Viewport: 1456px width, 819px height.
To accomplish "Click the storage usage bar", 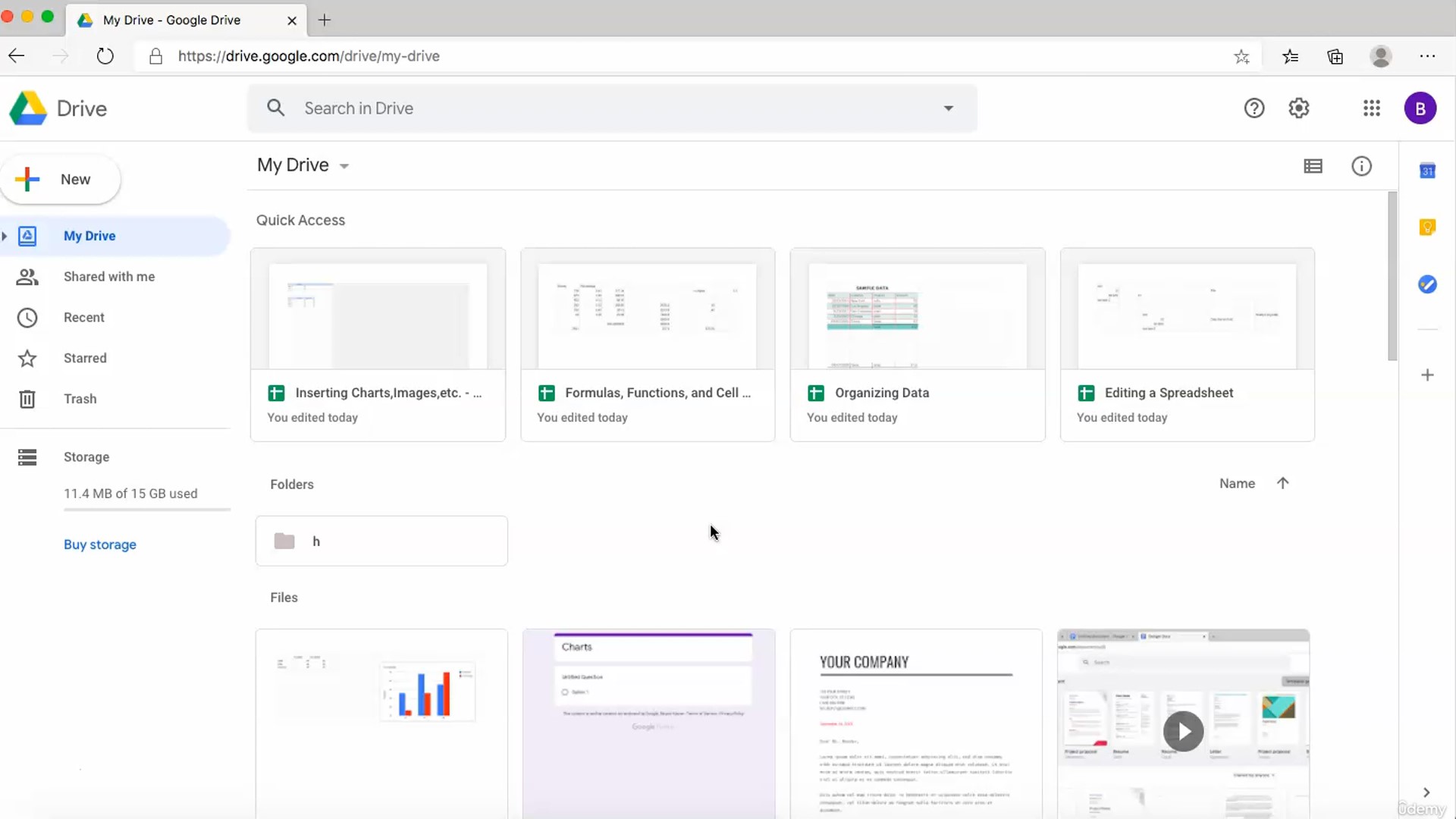I will click(x=147, y=510).
